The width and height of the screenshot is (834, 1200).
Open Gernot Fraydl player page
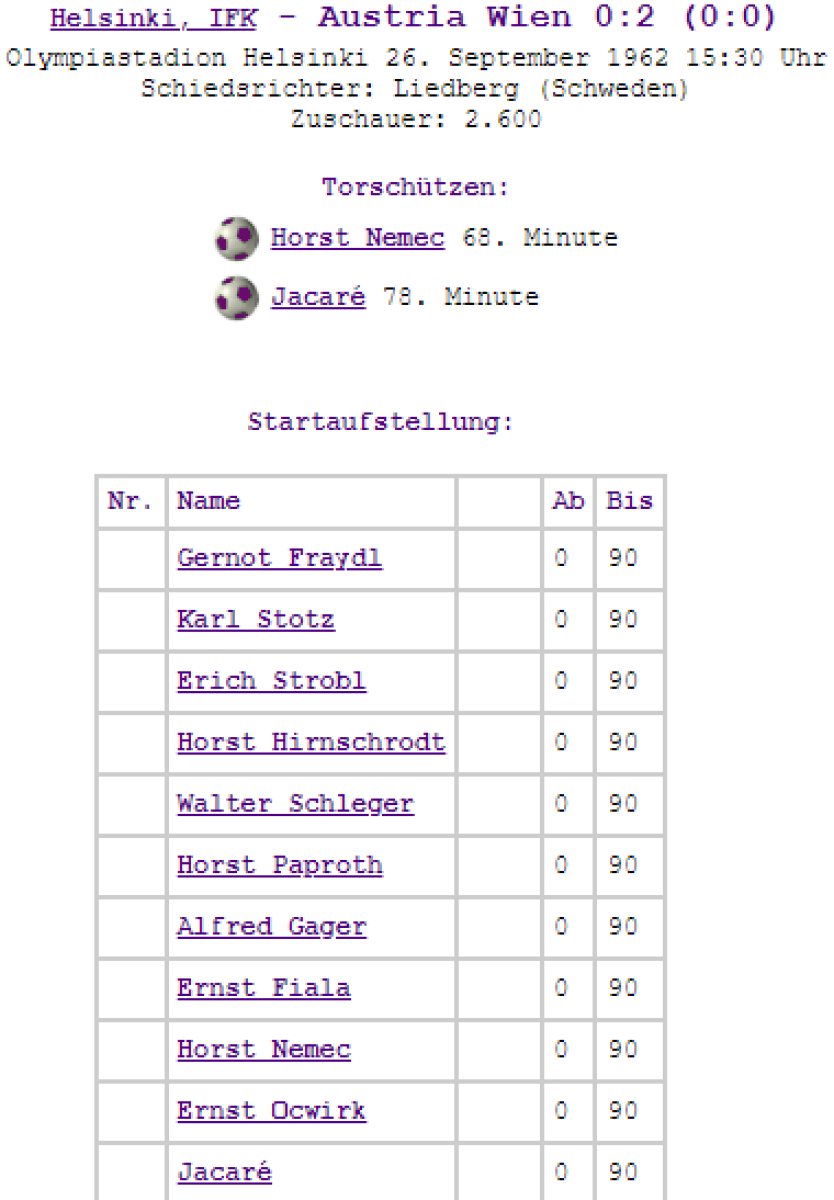pos(279,558)
